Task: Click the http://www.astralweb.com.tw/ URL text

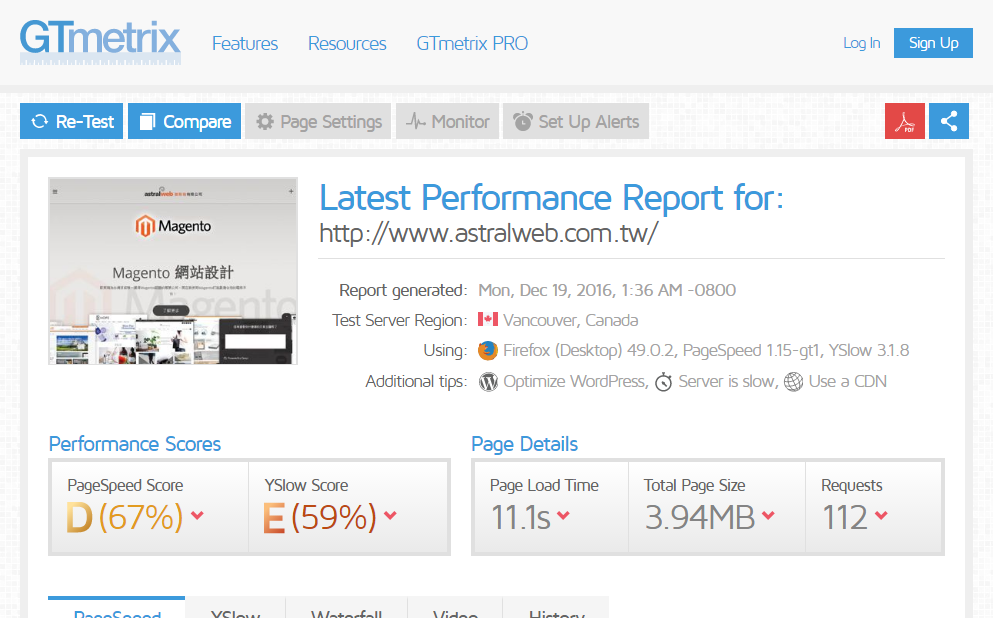Action: [489, 233]
